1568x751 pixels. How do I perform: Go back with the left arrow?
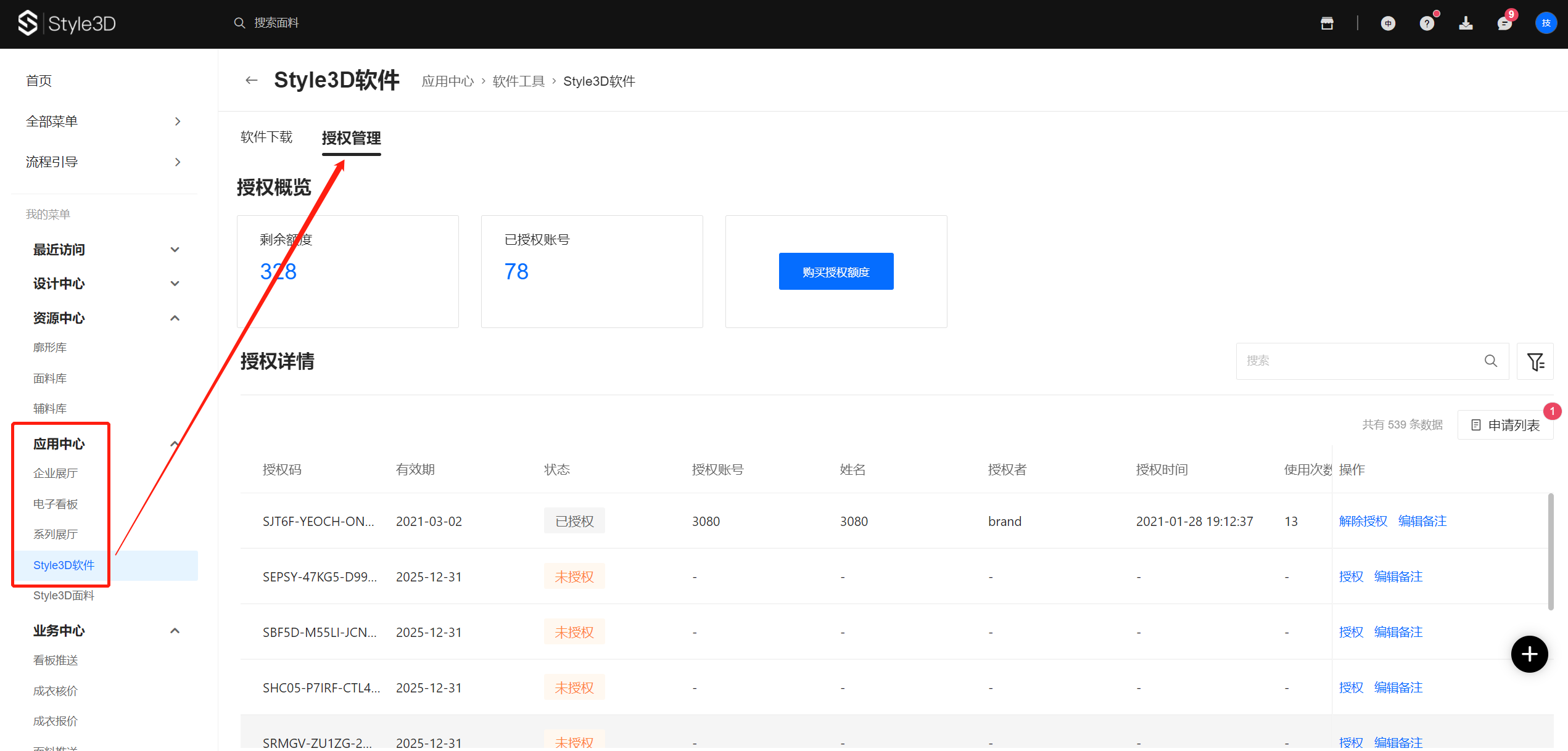pyautogui.click(x=251, y=80)
